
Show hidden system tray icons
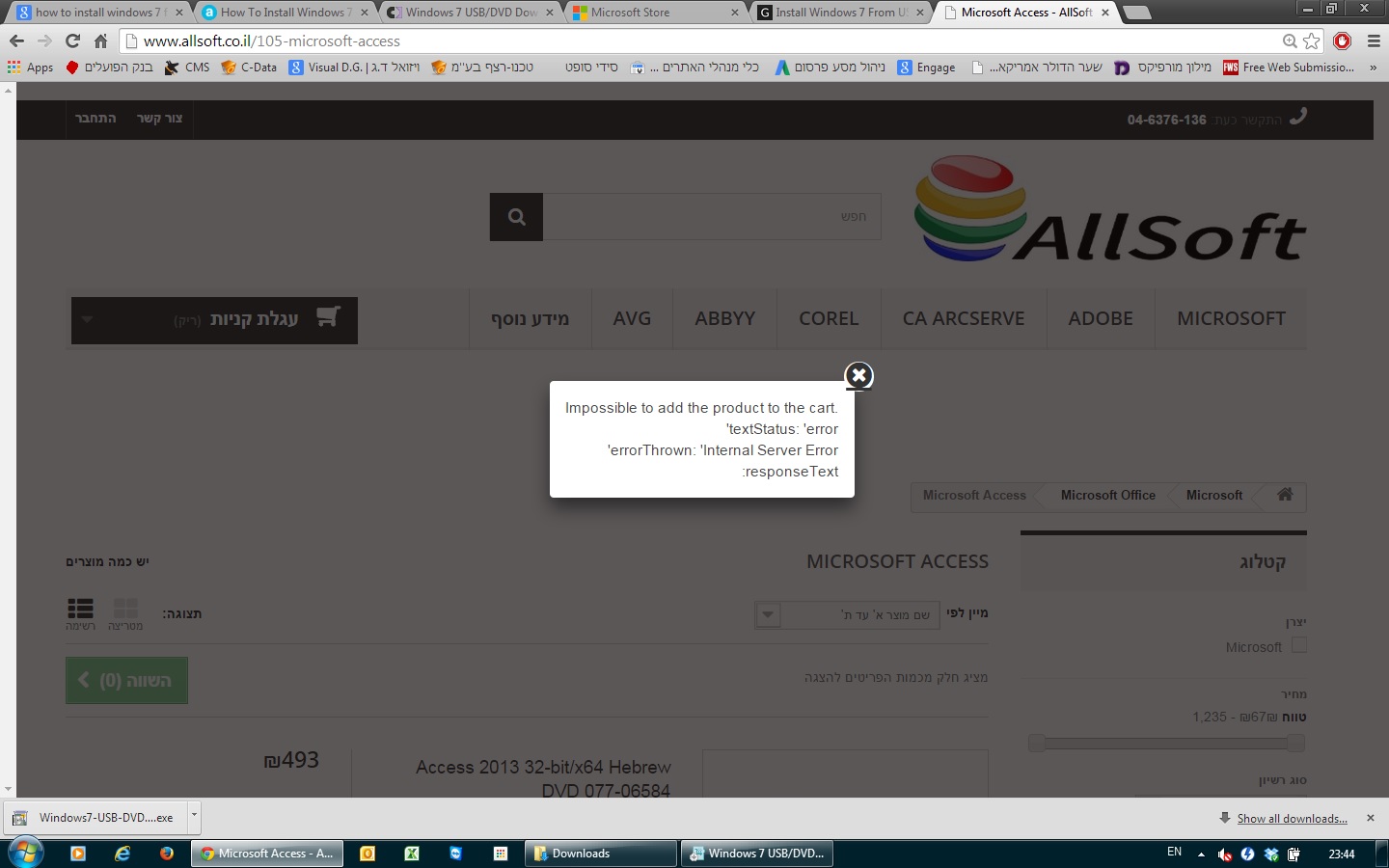click(x=1201, y=854)
